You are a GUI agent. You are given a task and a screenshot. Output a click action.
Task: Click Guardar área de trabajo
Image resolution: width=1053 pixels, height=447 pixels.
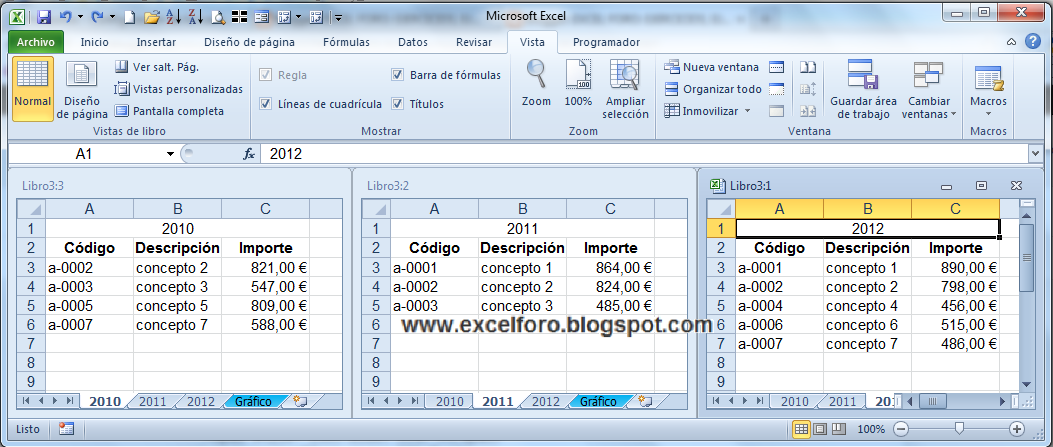[x=864, y=89]
